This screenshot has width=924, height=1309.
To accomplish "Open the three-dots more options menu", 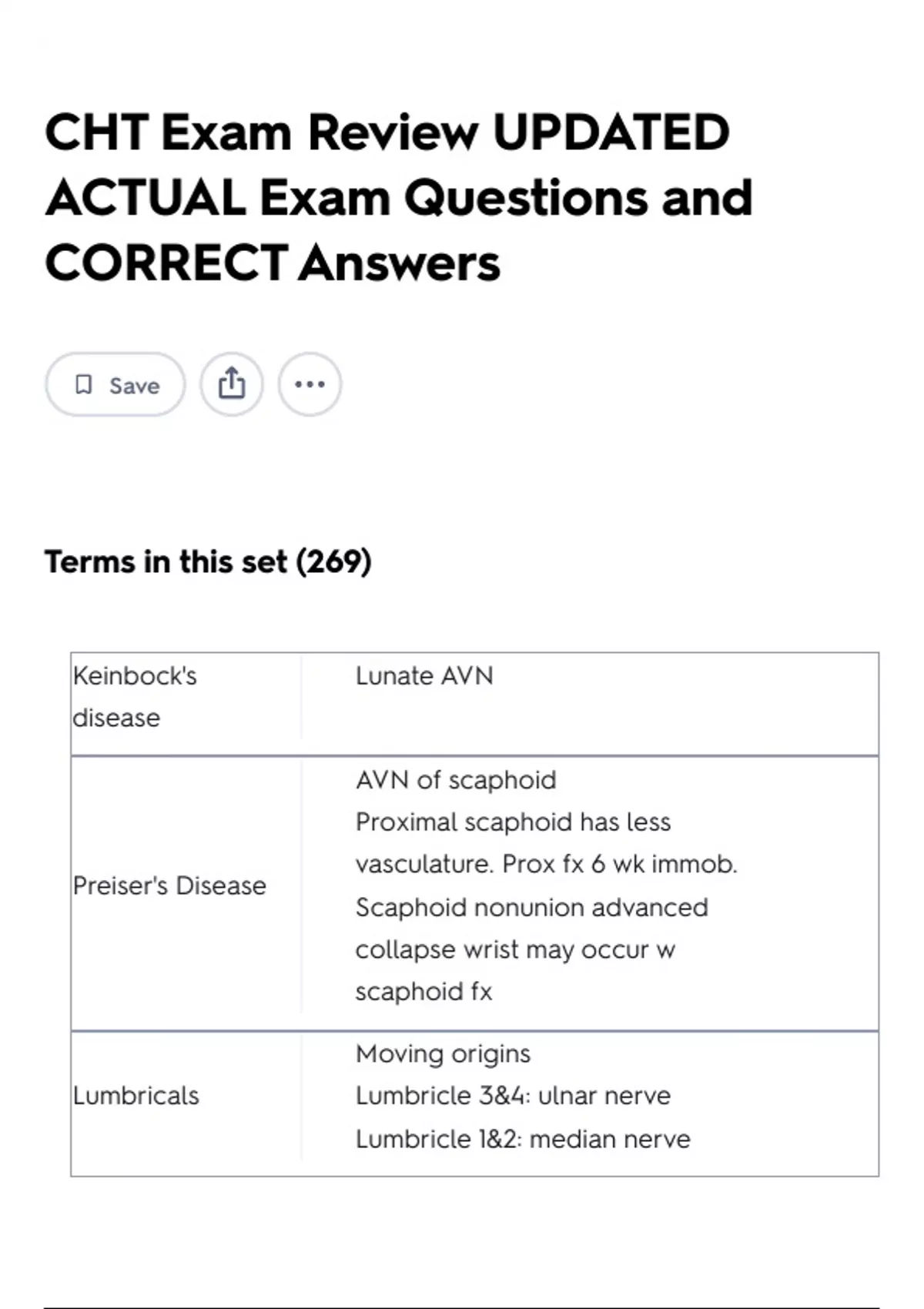I will [310, 384].
